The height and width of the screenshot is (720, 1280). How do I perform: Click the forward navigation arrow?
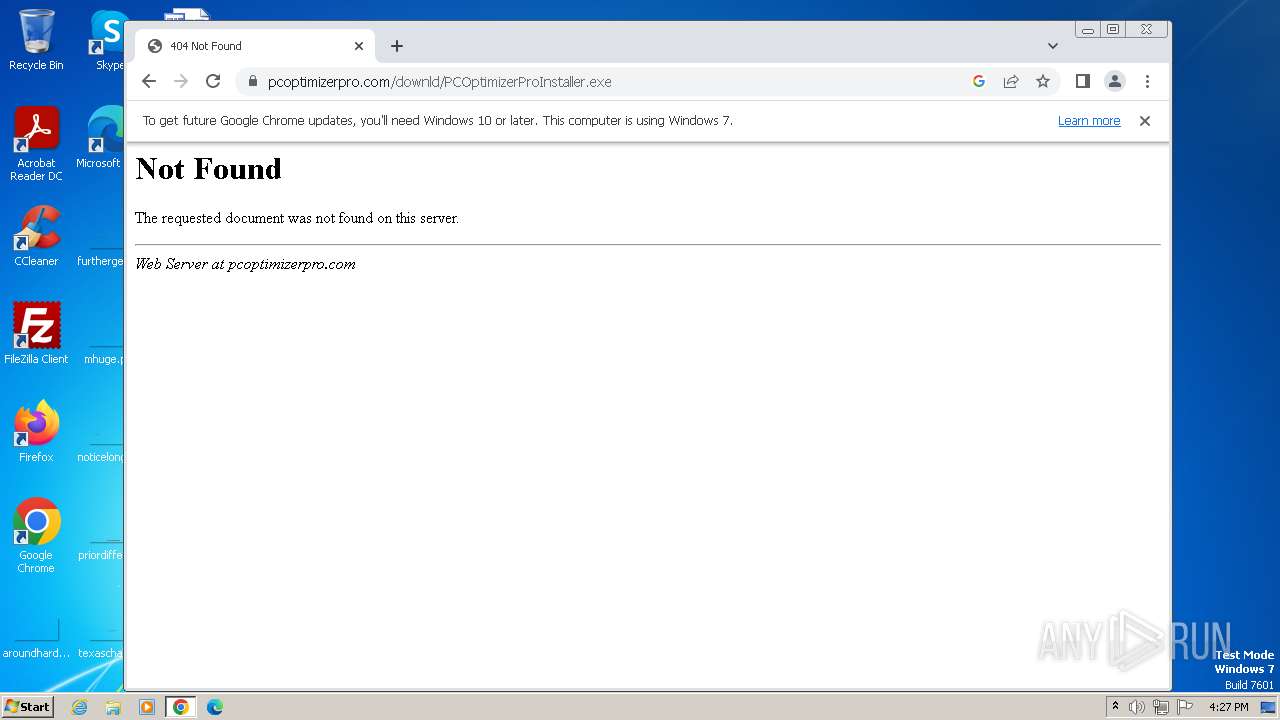coord(181,82)
